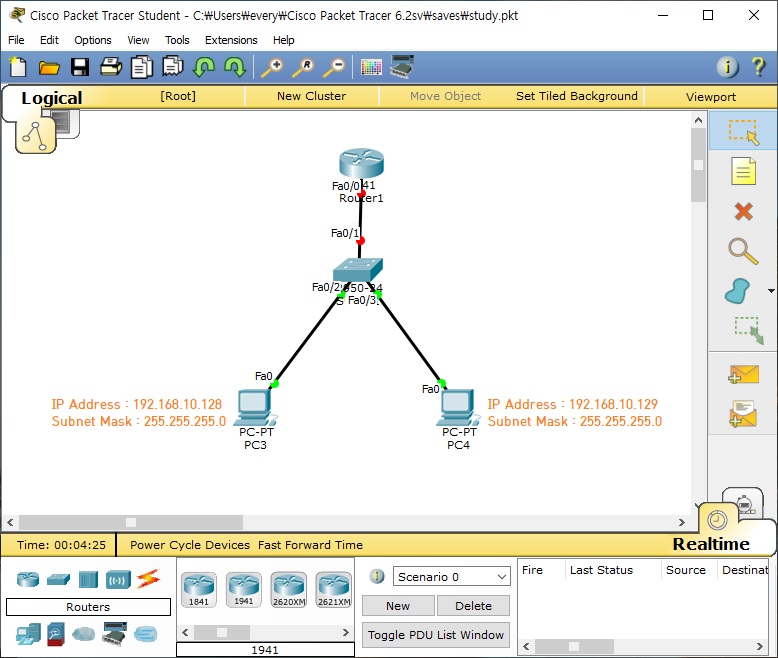Pick the 1841 router model
The height and width of the screenshot is (658, 778).
pyautogui.click(x=198, y=590)
